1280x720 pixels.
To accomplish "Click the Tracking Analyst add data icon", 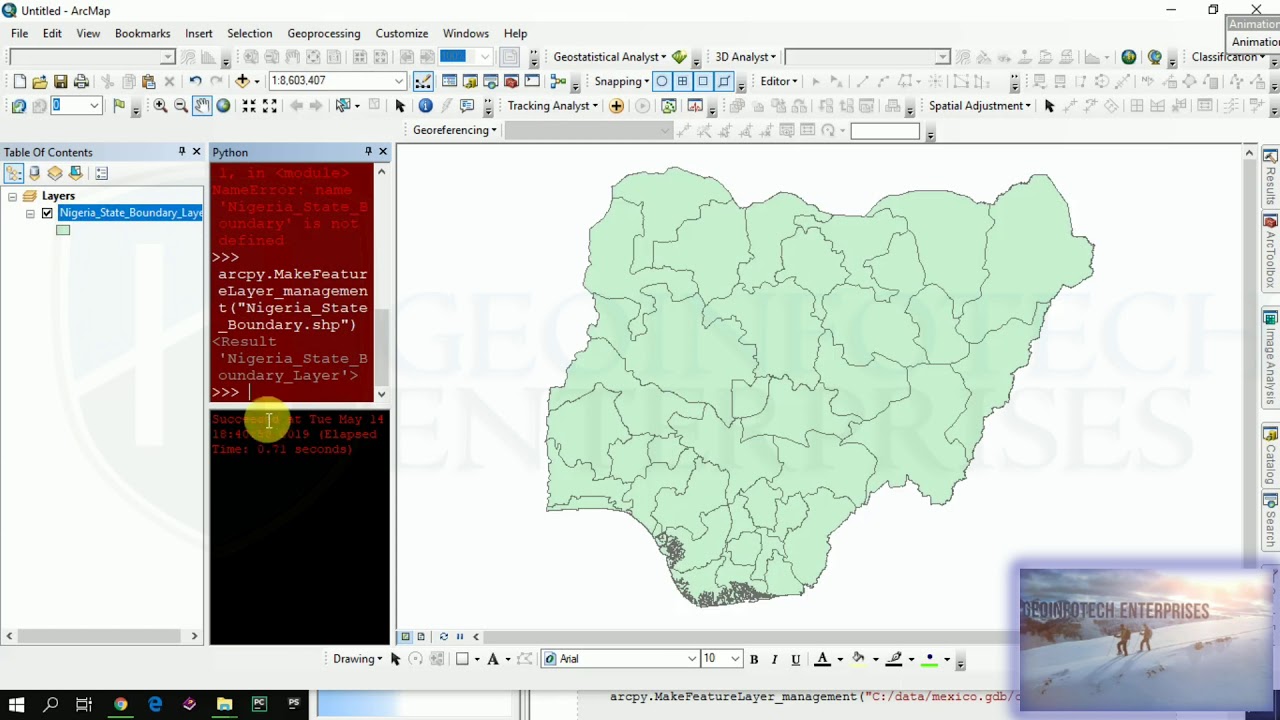I will tap(616, 105).
